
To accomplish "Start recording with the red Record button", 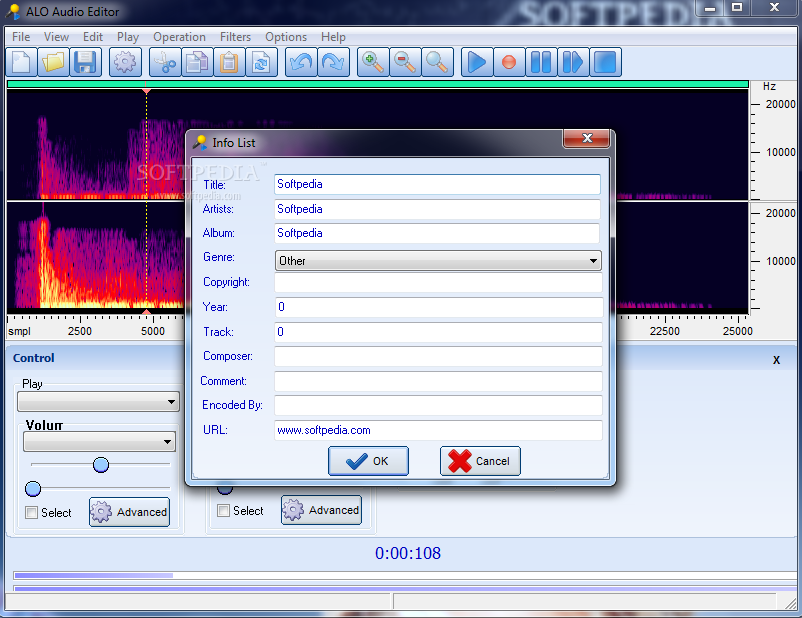I will [x=509, y=62].
